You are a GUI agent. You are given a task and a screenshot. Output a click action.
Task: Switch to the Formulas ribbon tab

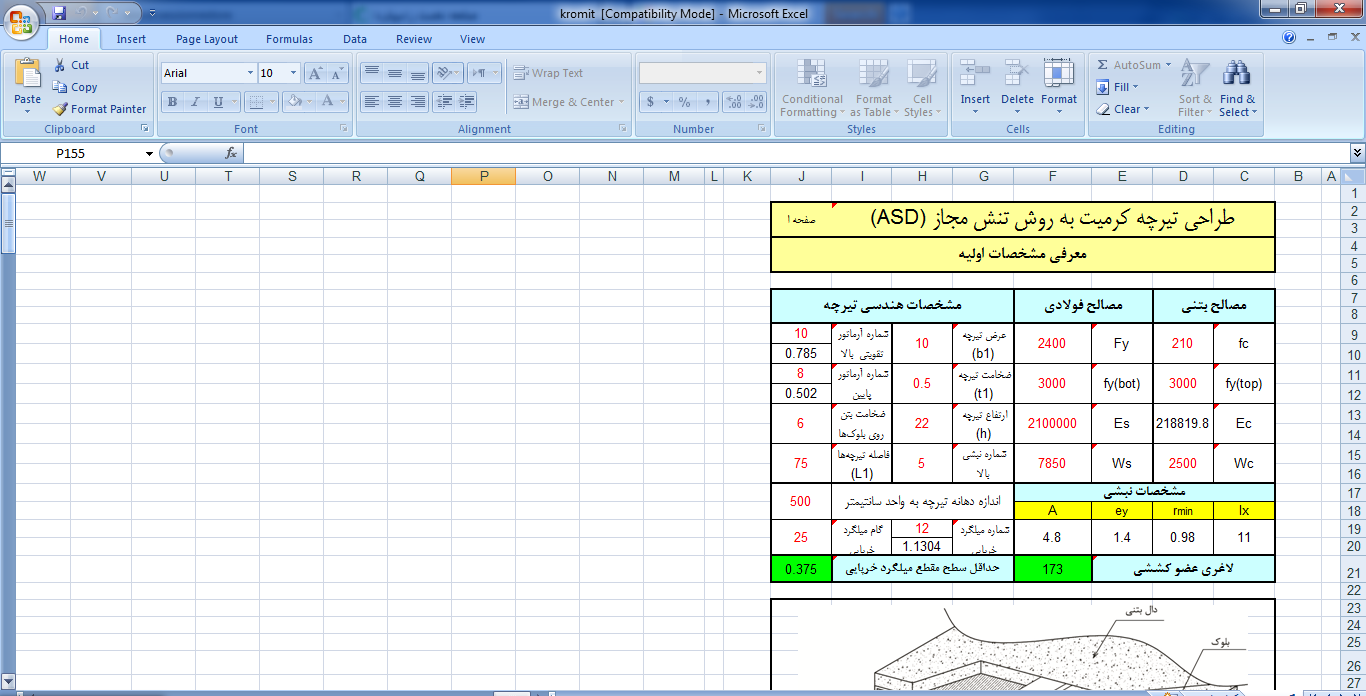pyautogui.click(x=289, y=39)
